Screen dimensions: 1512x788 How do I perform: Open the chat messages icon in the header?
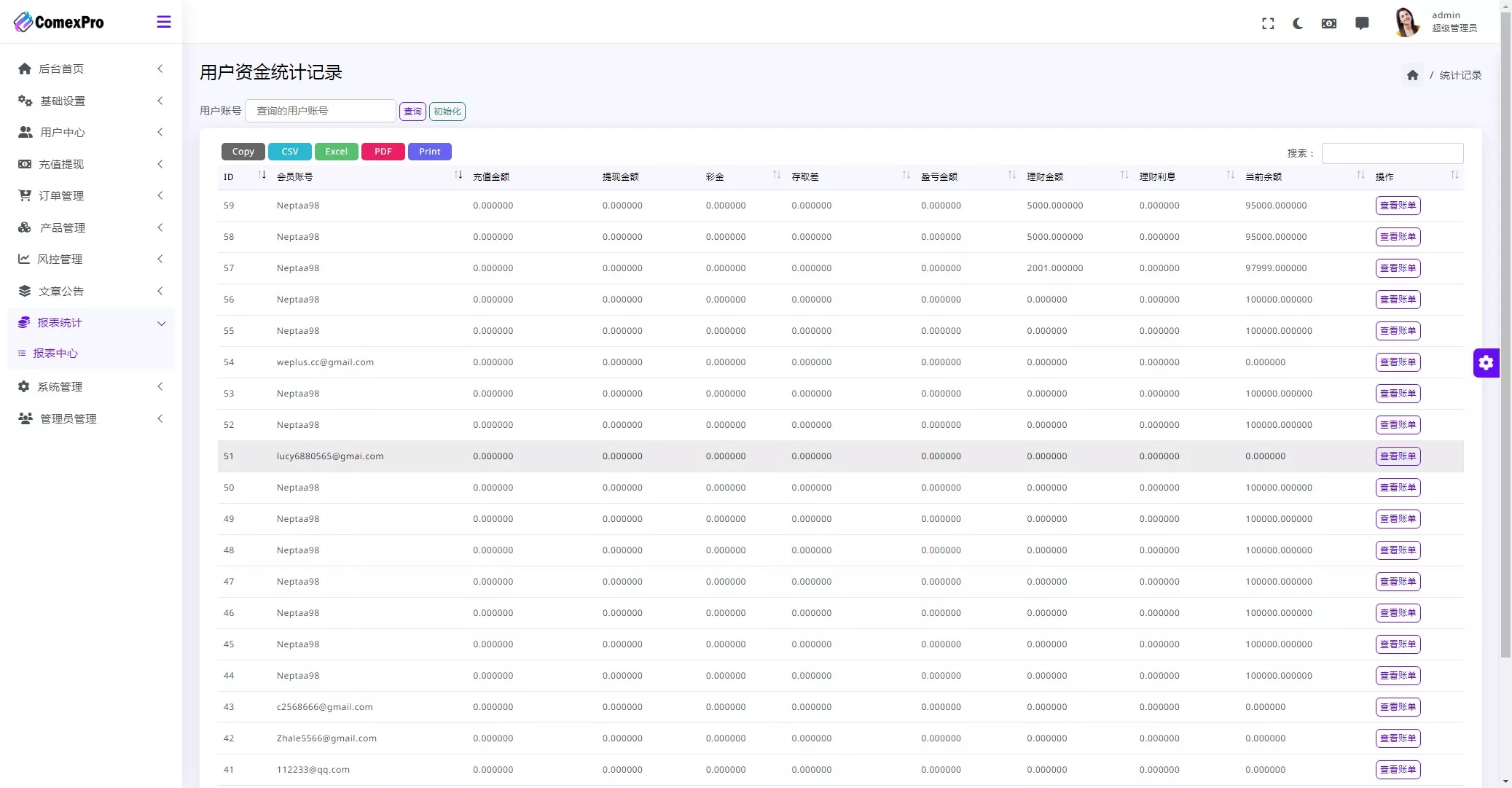click(1362, 23)
